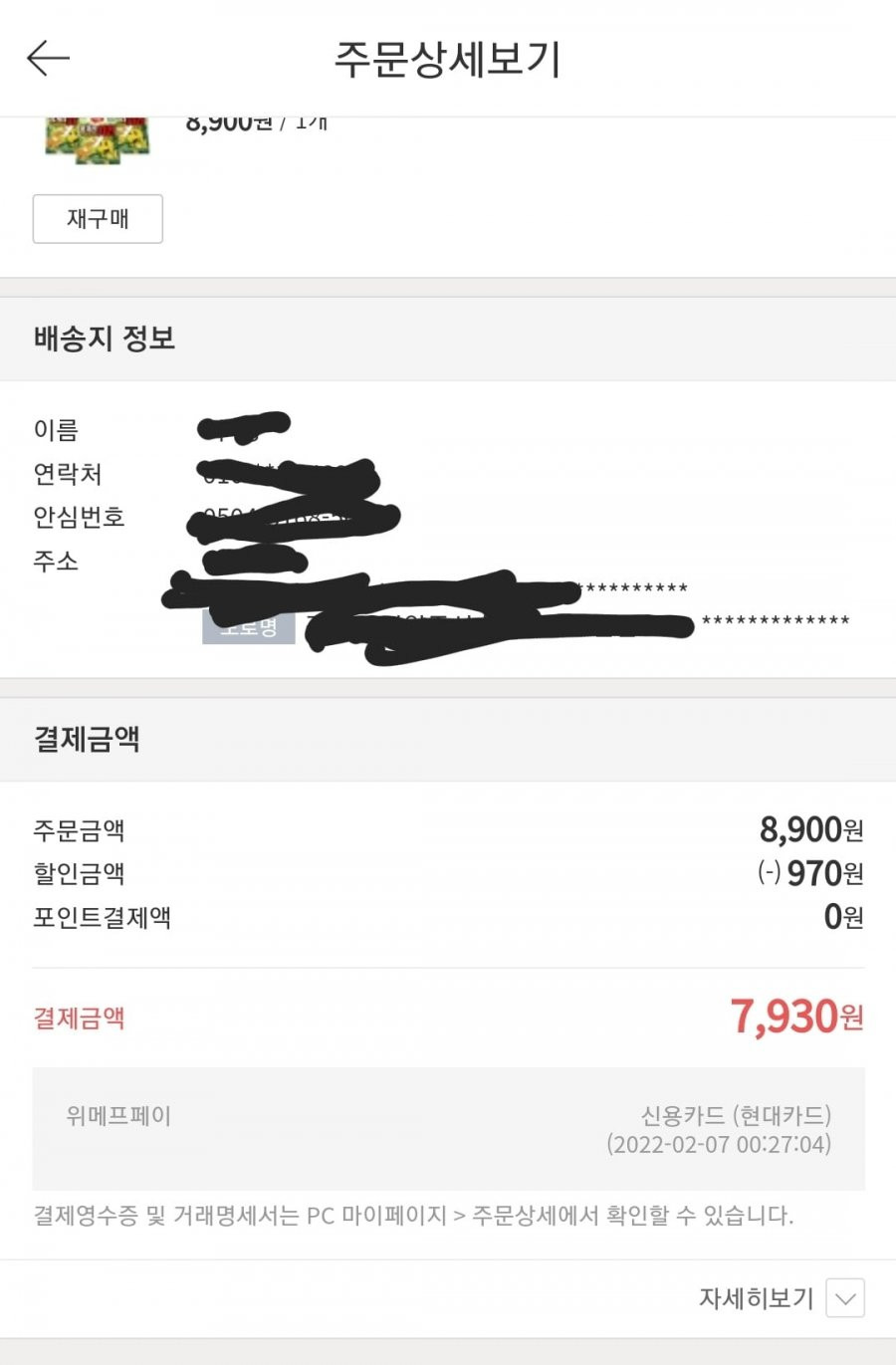Tap the payment timestamp 2022-02-07 text
Image resolution: width=896 pixels, height=1365 pixels.
[719, 1144]
